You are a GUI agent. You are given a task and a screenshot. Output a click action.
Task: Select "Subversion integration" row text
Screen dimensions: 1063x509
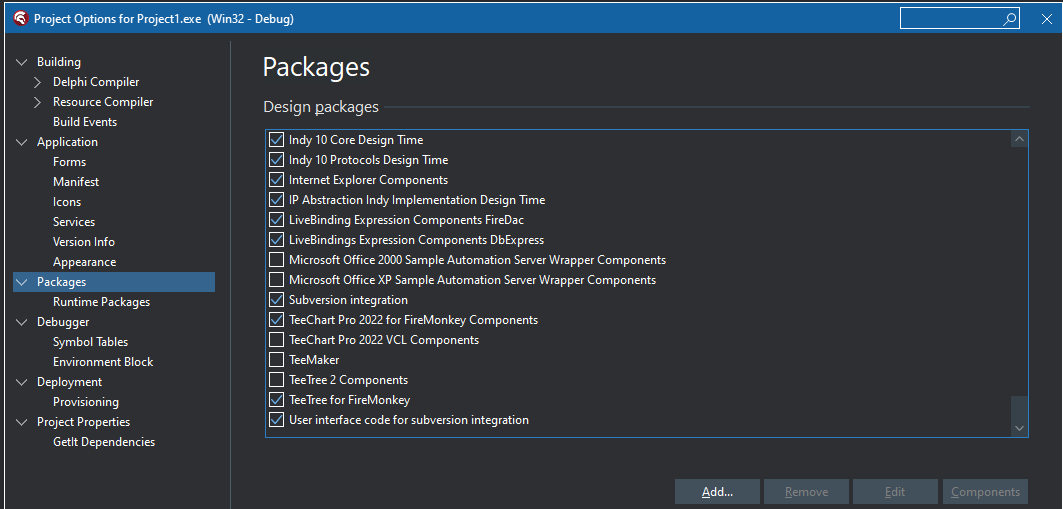(348, 300)
